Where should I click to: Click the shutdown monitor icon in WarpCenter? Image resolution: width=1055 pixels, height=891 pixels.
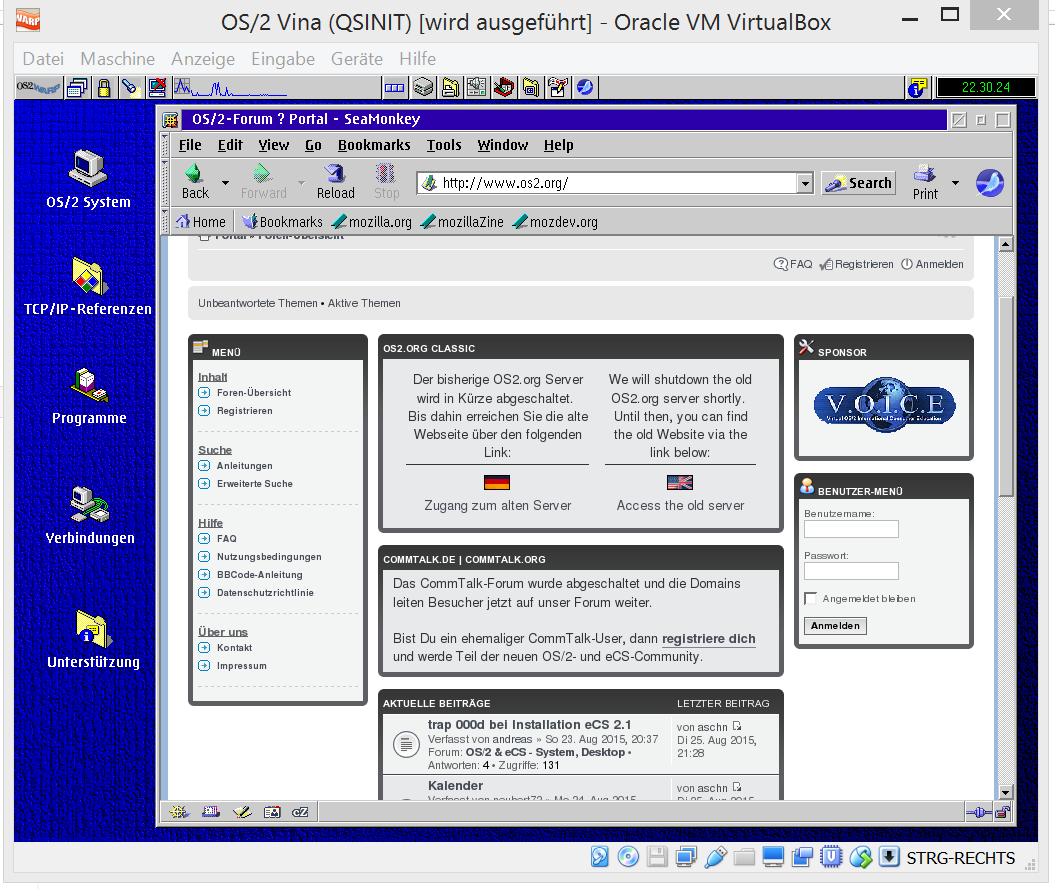[157, 87]
